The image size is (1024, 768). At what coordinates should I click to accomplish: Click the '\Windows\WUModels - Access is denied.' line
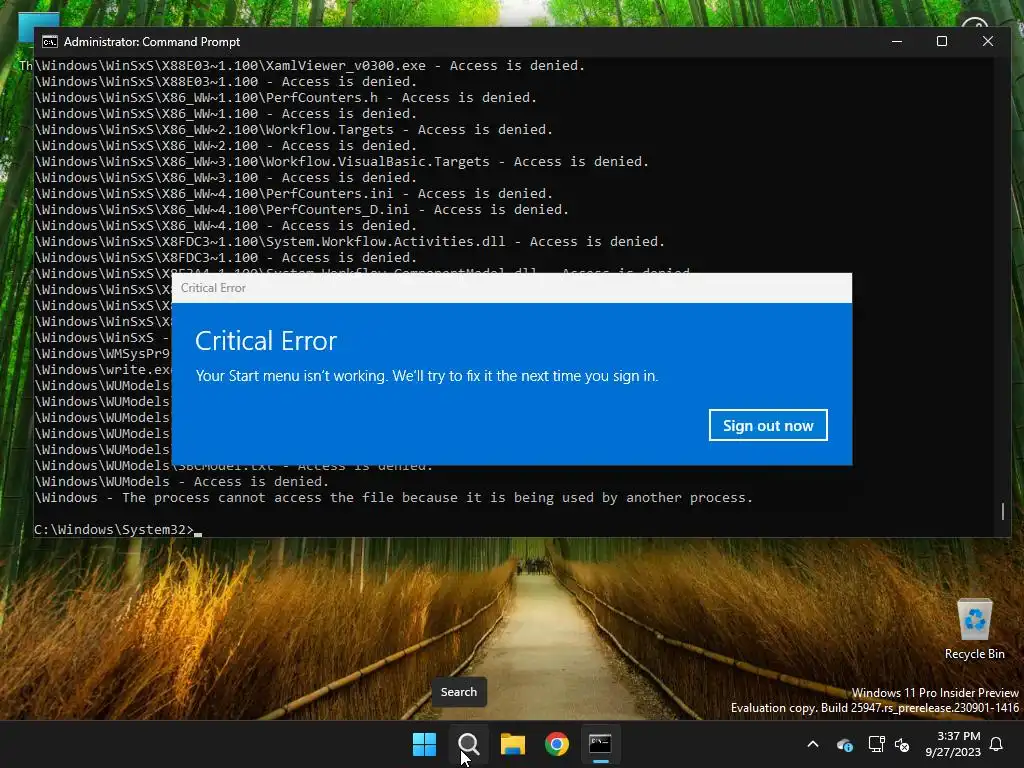(182, 481)
